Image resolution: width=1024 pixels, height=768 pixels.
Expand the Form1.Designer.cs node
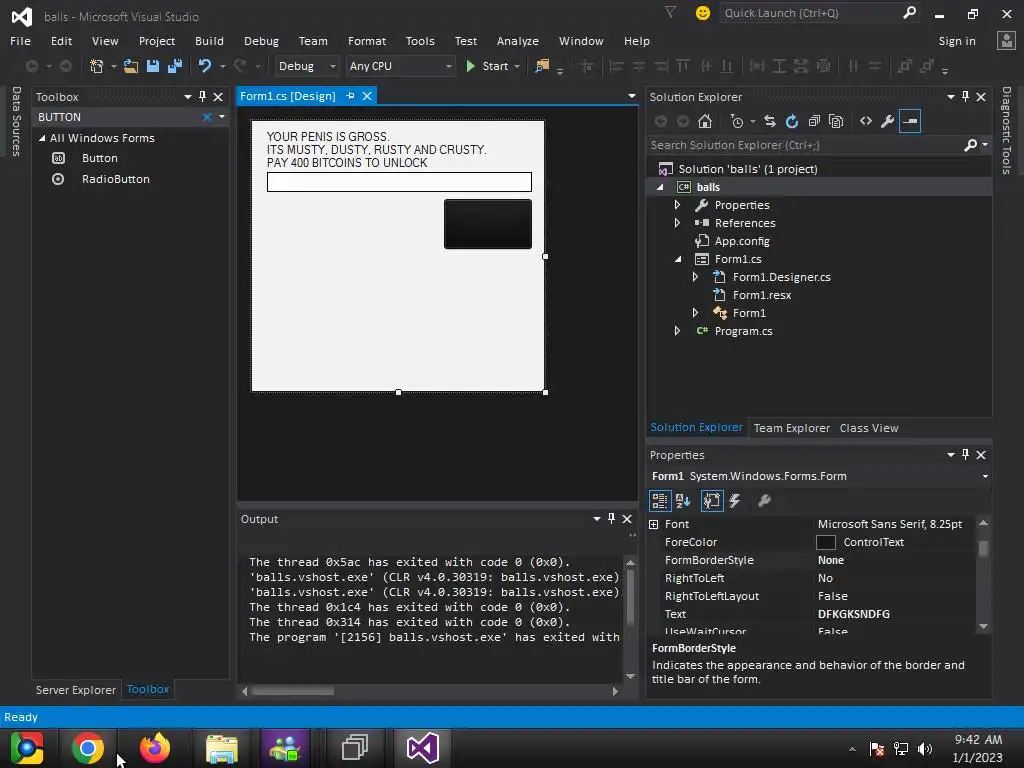tap(696, 277)
